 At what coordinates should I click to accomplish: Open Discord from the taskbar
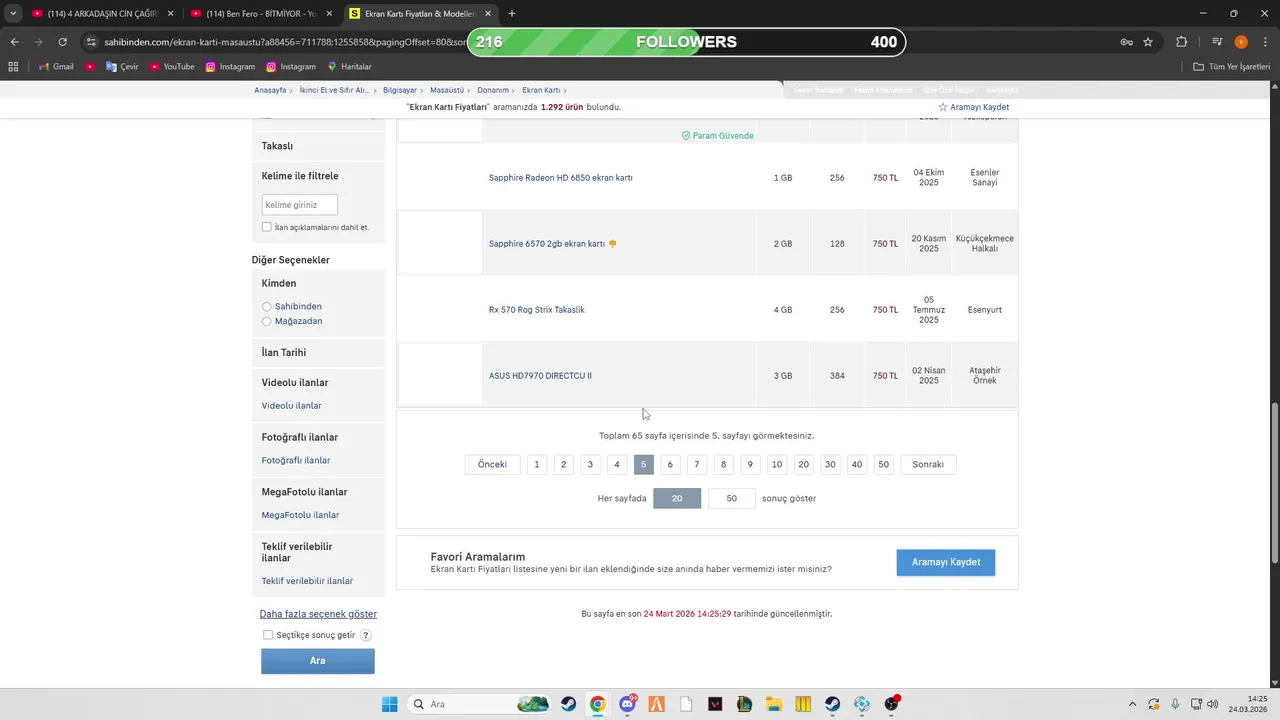pos(628,704)
